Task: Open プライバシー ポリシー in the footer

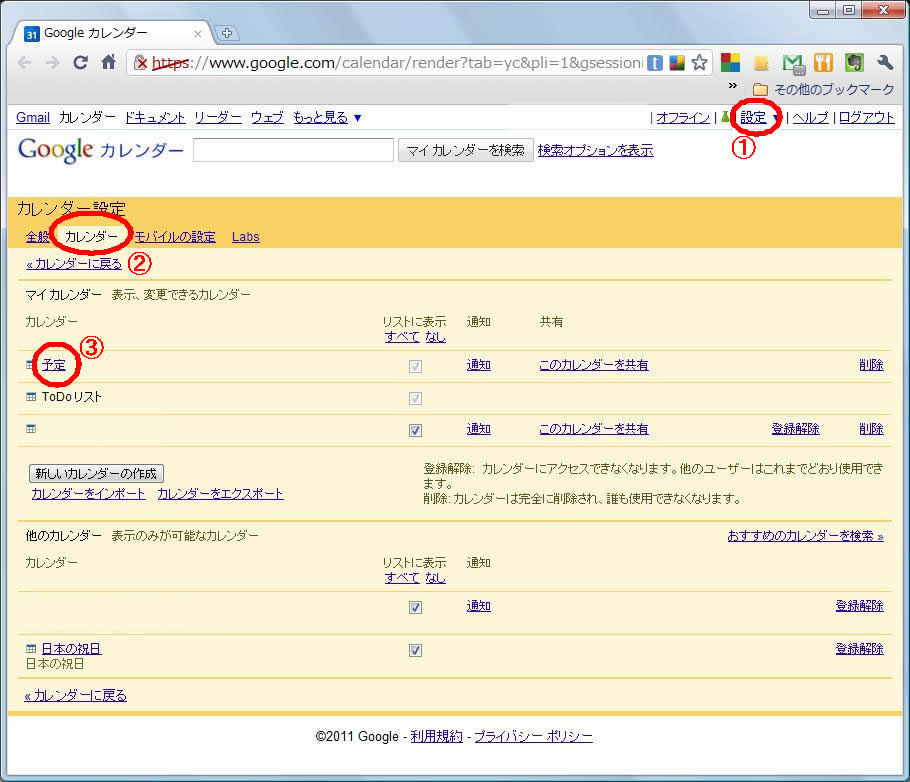Action: pos(534,737)
